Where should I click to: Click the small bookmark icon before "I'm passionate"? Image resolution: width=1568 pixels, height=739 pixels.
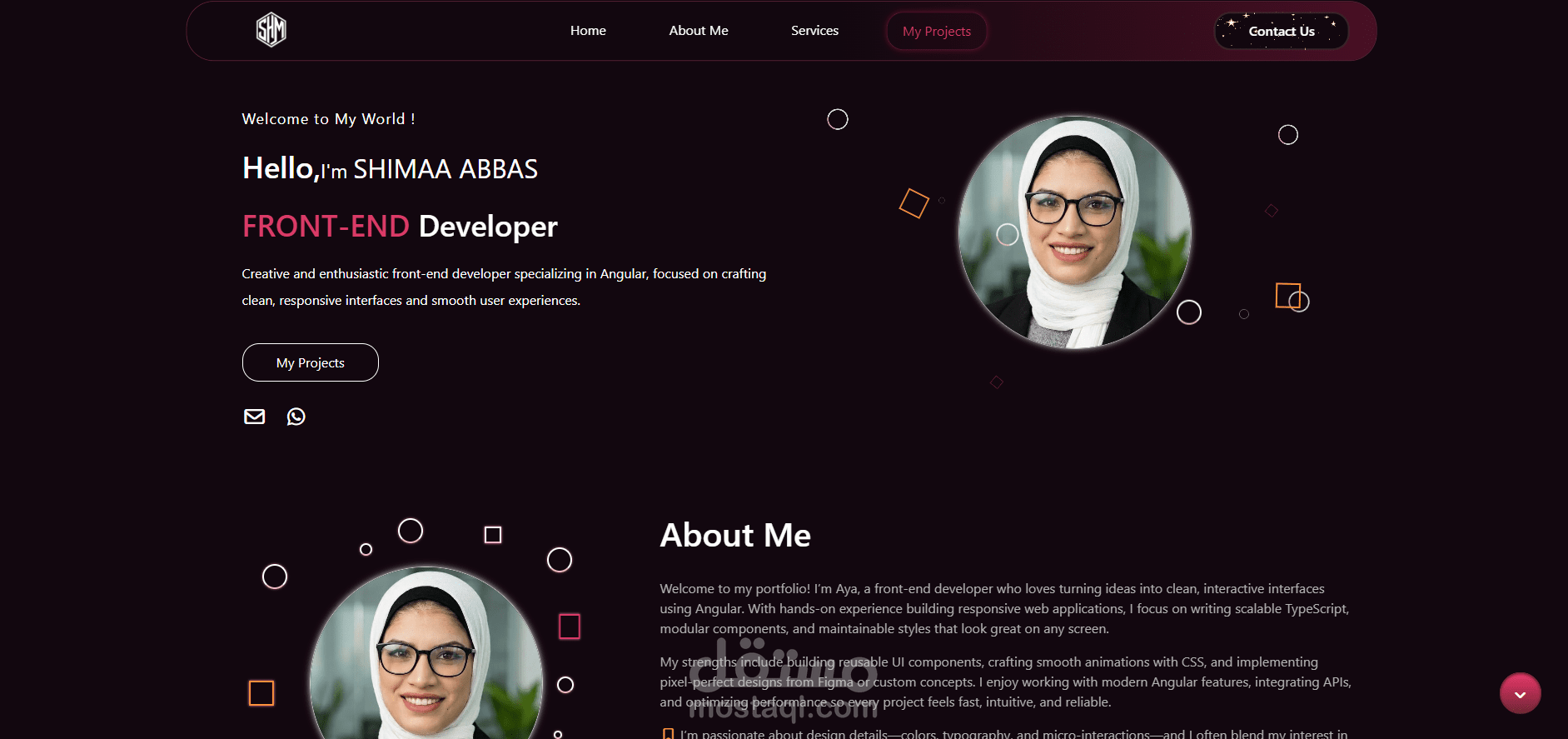point(668,734)
